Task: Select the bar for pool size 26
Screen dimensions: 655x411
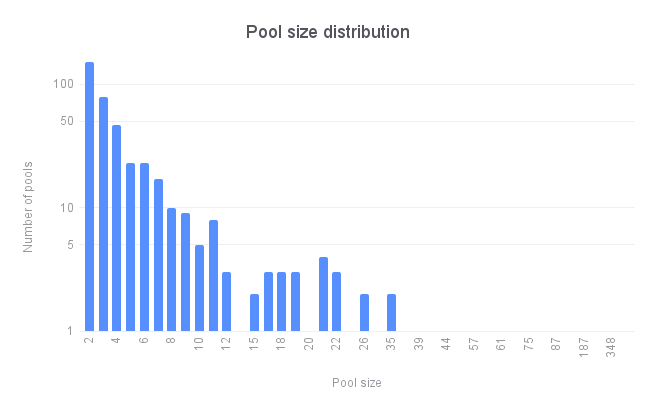Action: point(365,313)
